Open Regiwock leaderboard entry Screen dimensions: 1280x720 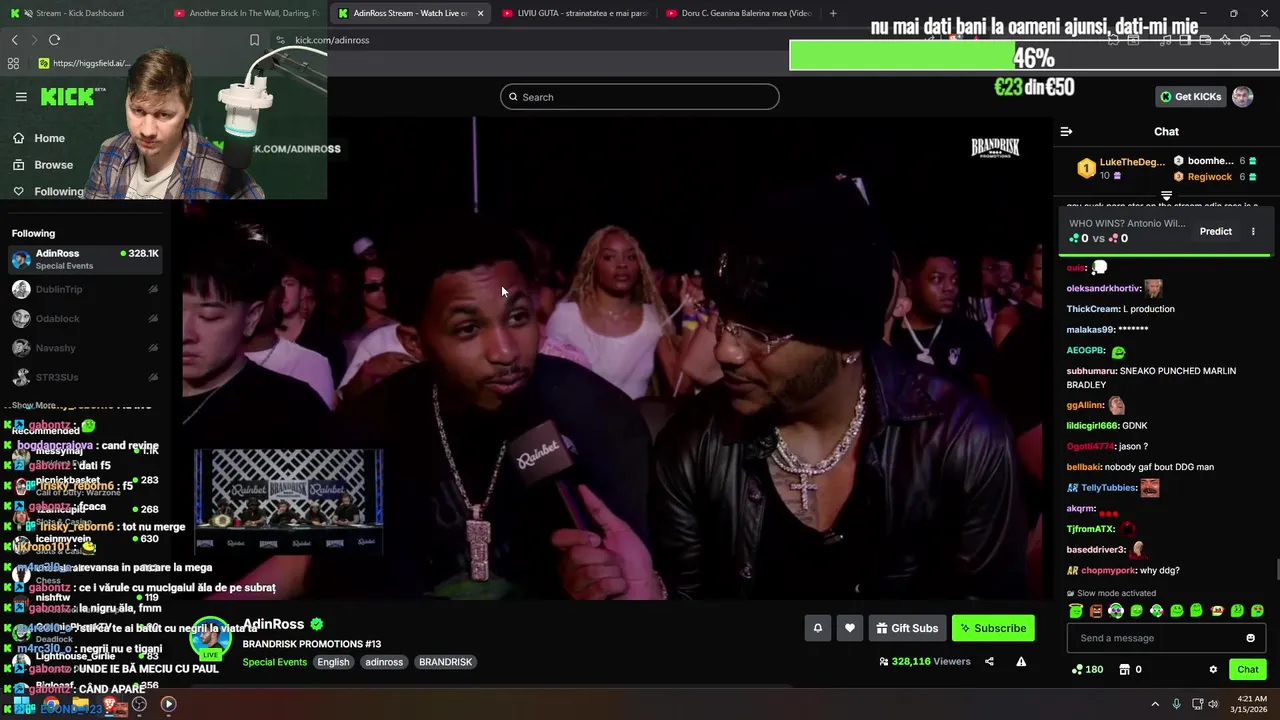coord(1214,177)
